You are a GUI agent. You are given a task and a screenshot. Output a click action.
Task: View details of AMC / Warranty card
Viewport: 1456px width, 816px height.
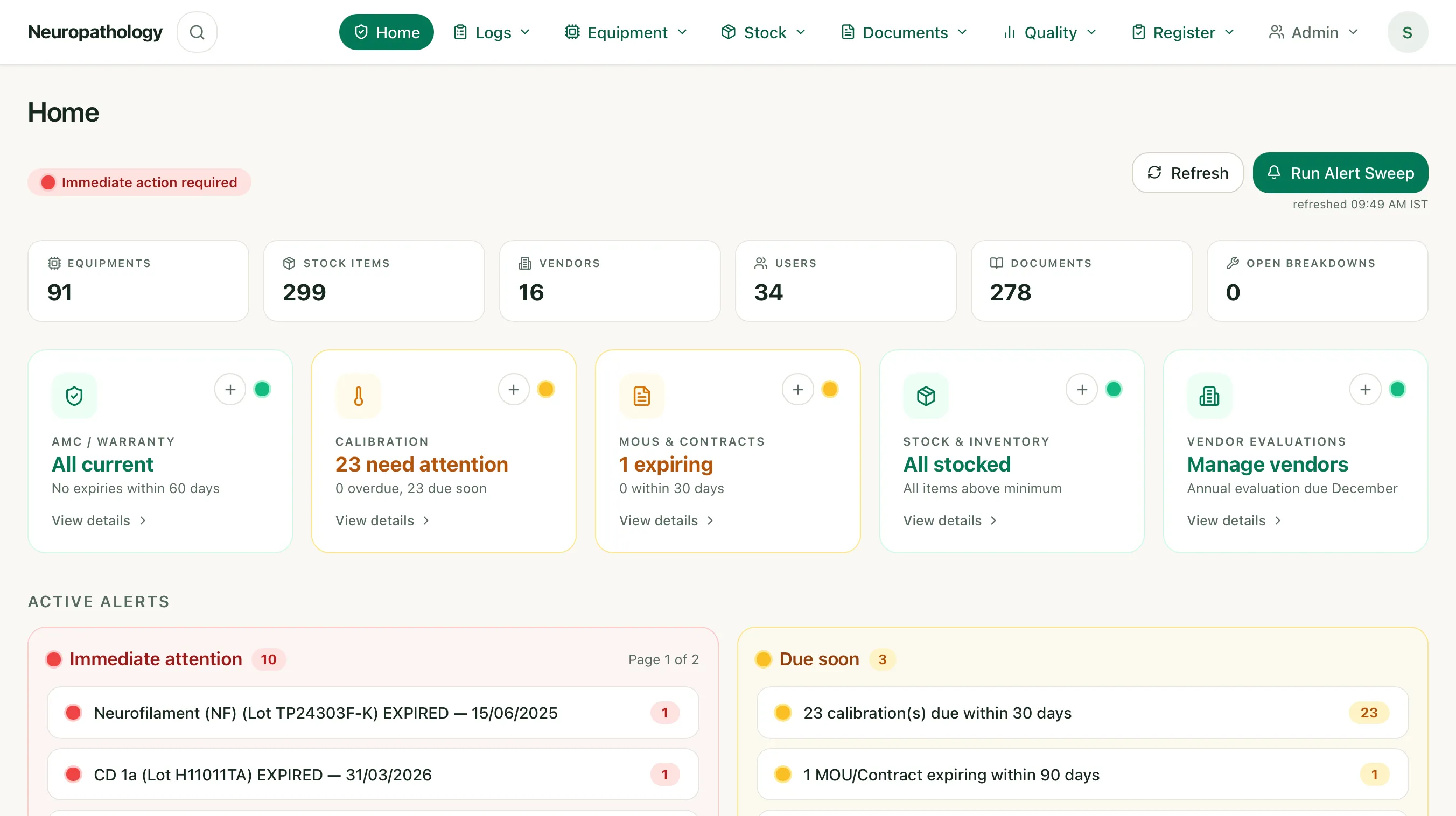coord(99,520)
